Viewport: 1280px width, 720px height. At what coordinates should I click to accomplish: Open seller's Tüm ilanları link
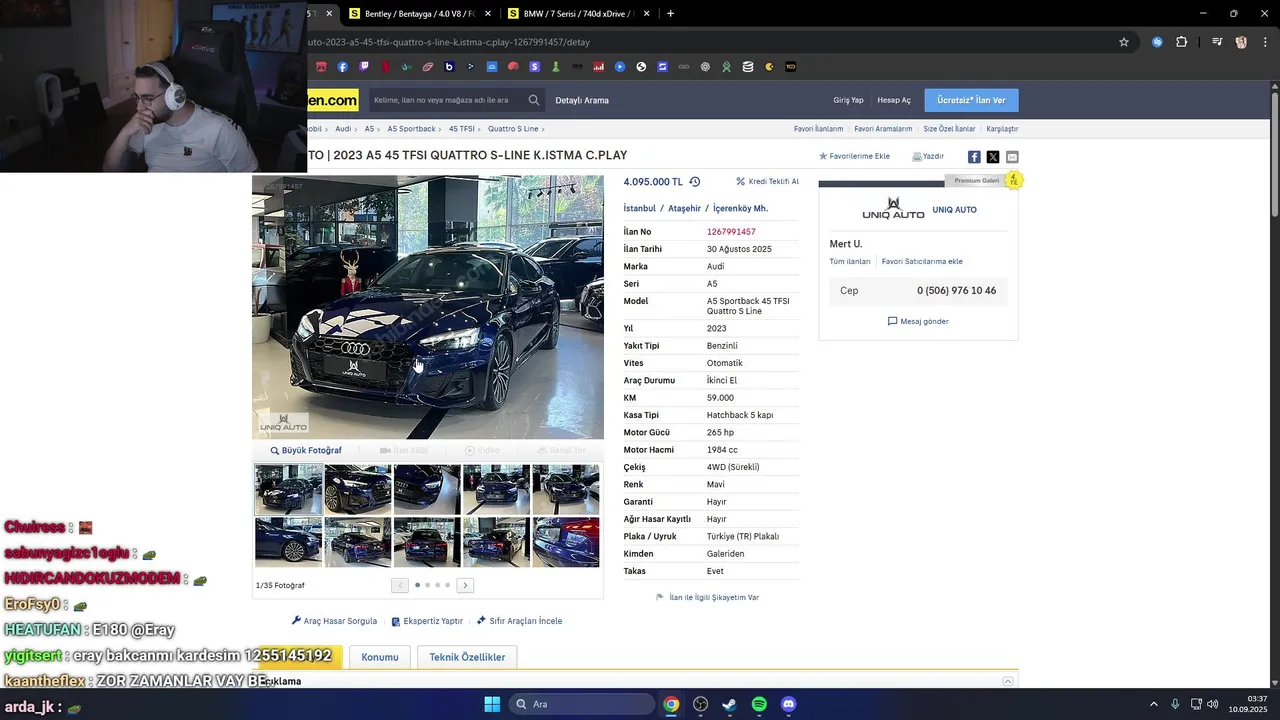point(850,262)
